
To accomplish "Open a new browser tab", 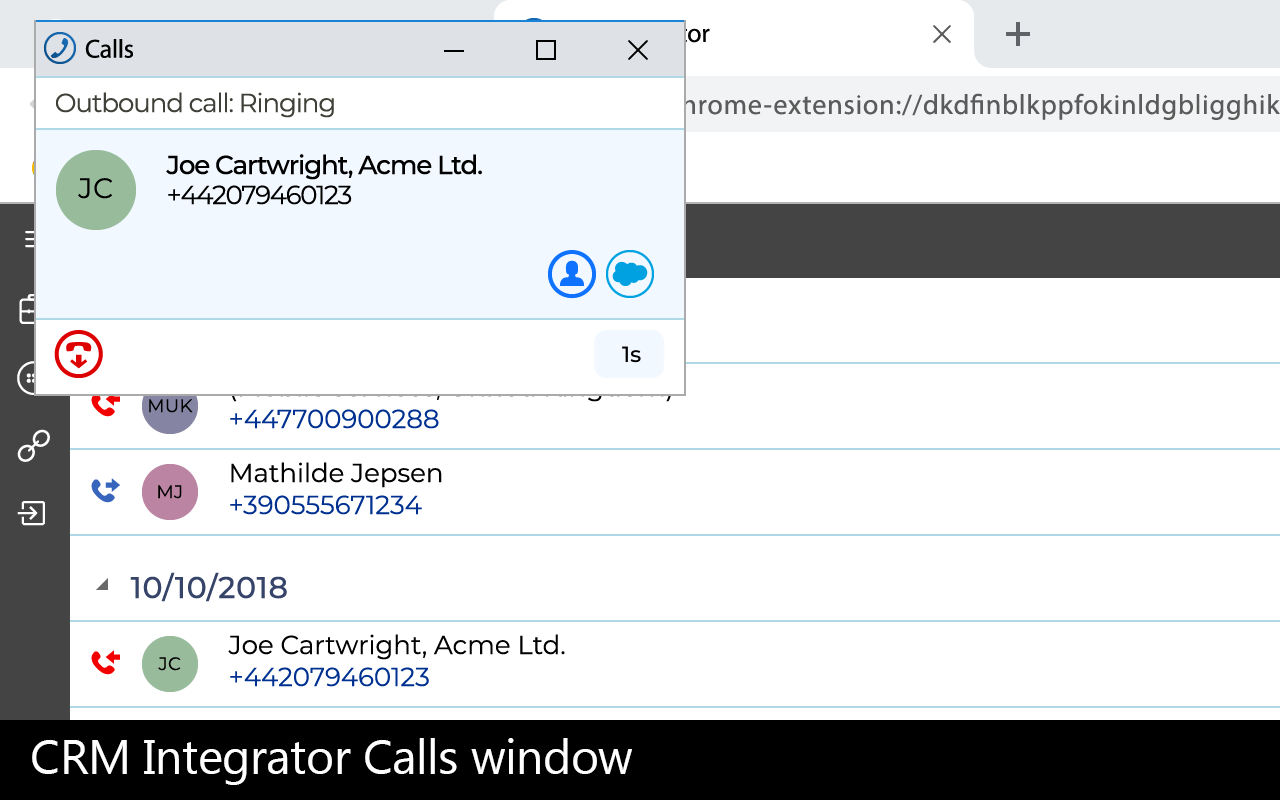I will [1017, 34].
